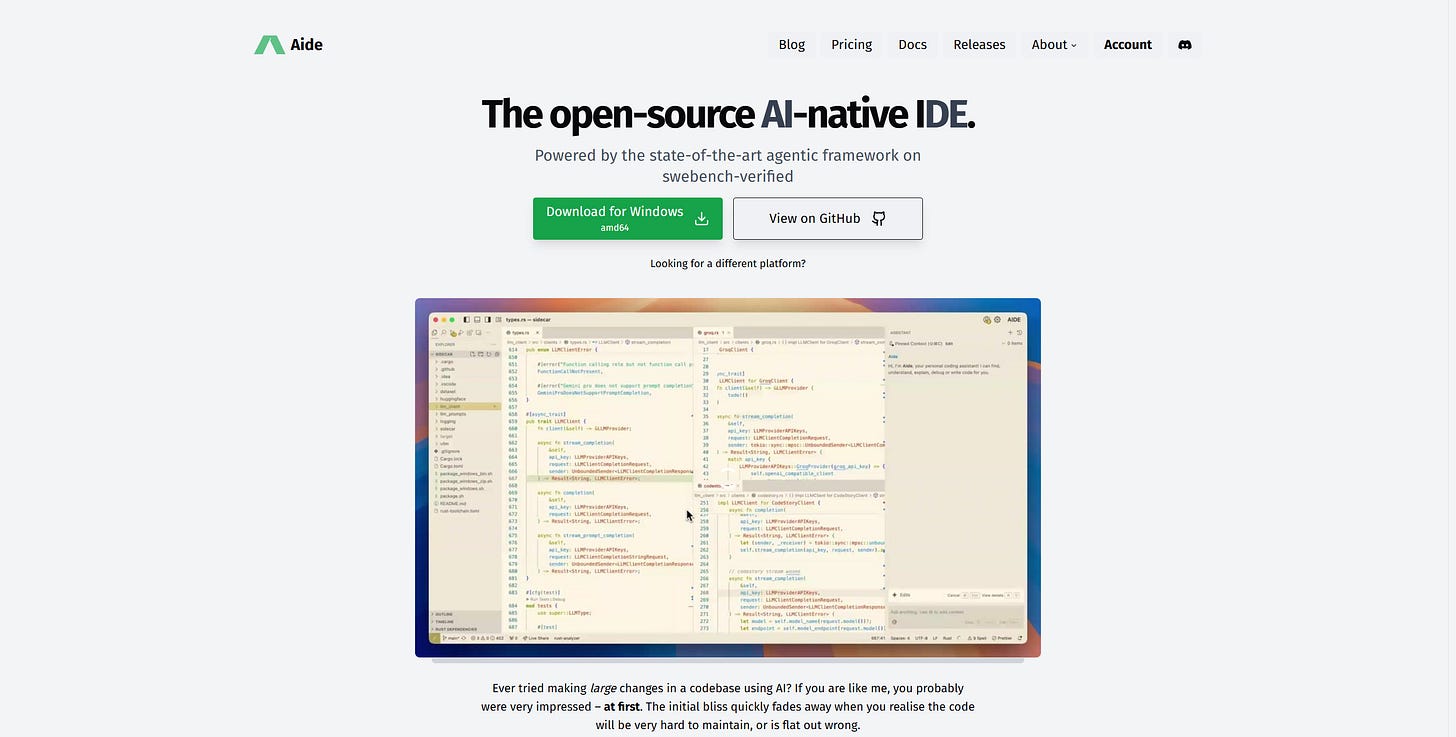Open the Discord icon link
This screenshot has width=1456, height=737.
point(1185,45)
